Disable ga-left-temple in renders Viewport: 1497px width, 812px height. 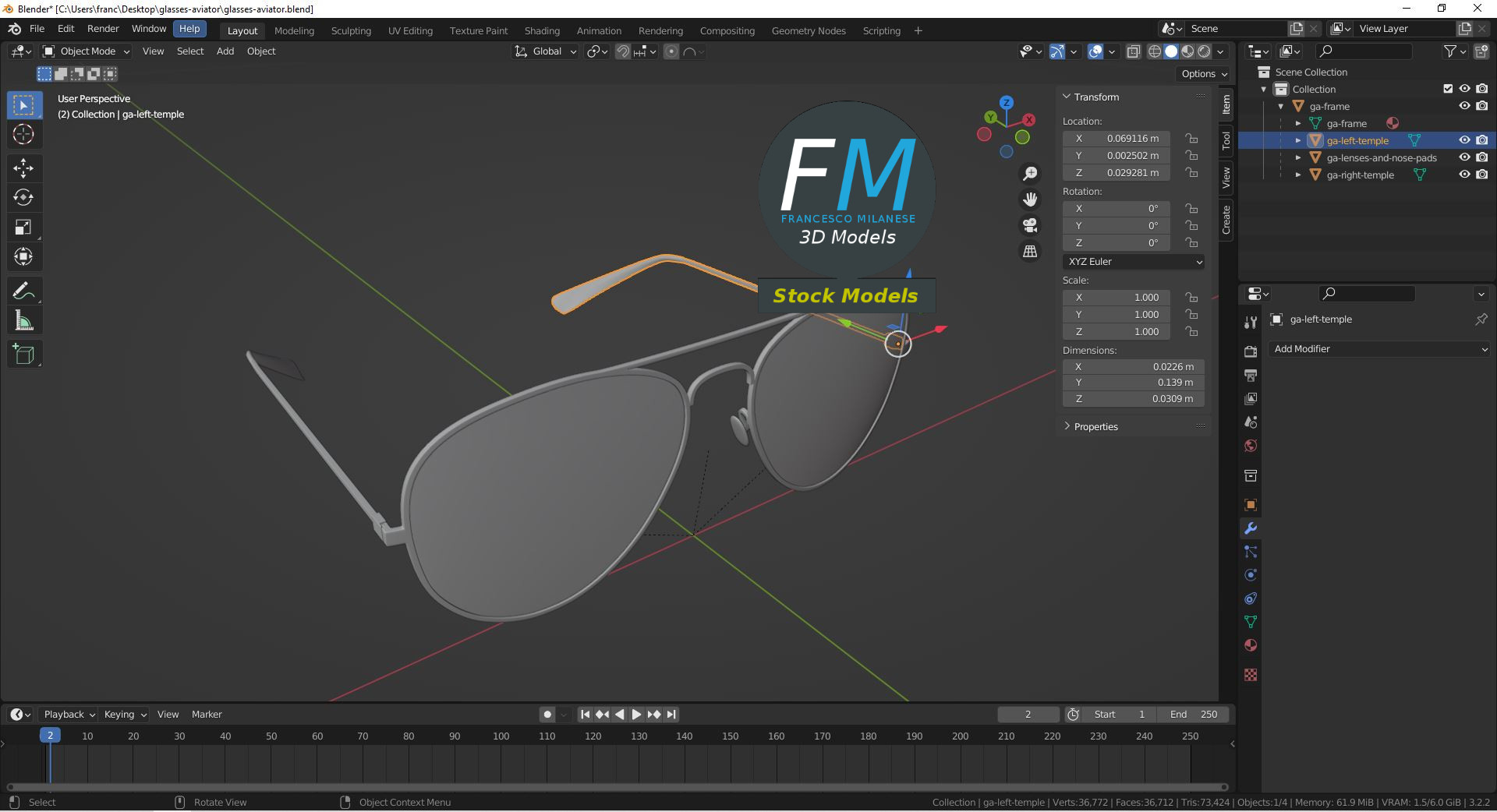point(1482,140)
